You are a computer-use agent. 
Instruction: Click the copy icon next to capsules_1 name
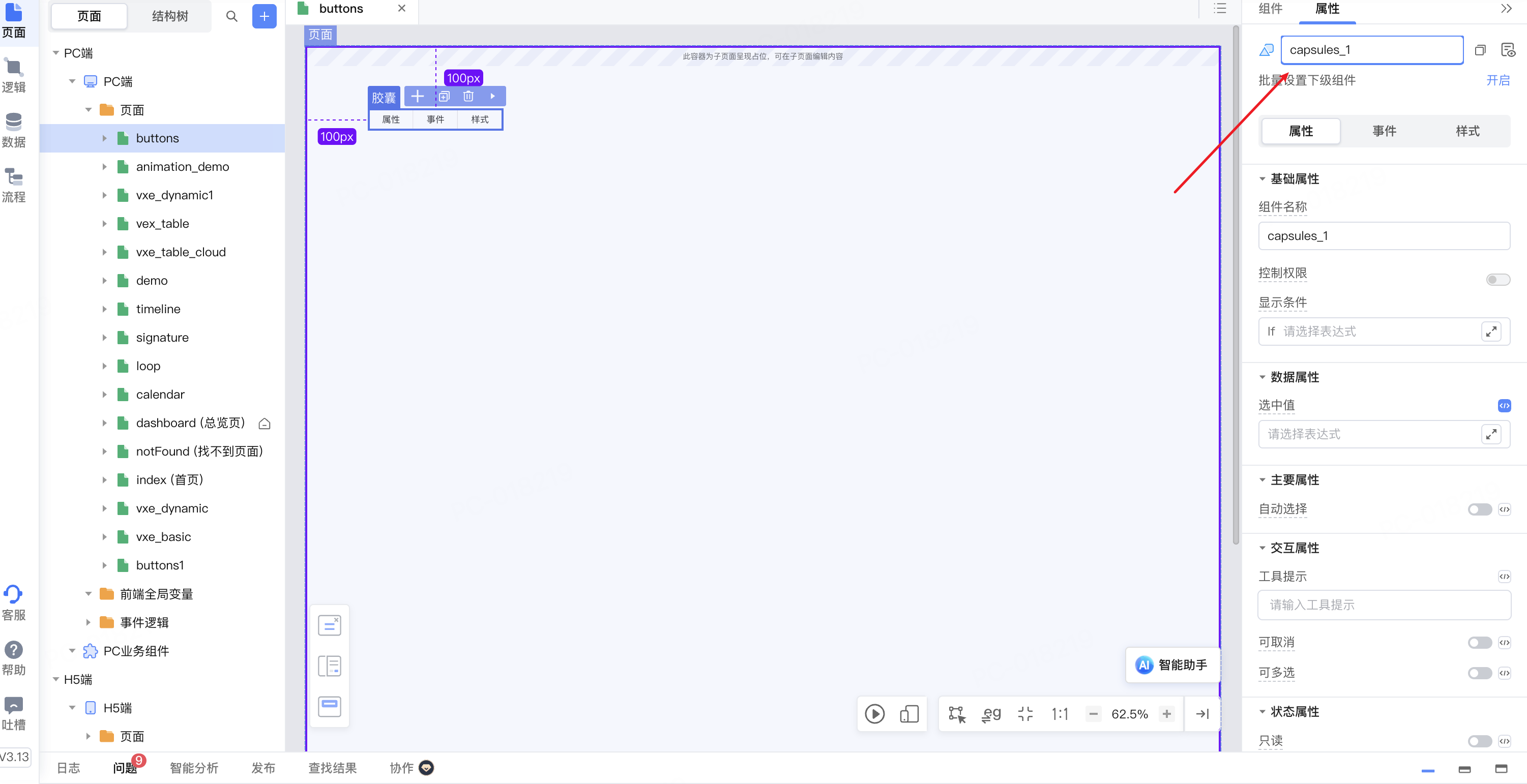click(1480, 50)
